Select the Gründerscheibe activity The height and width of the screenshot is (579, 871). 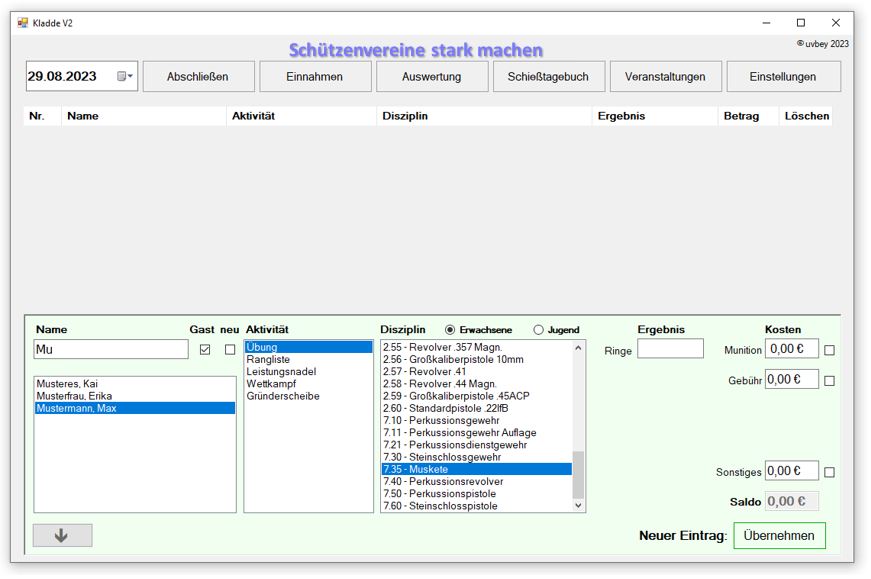point(308,396)
